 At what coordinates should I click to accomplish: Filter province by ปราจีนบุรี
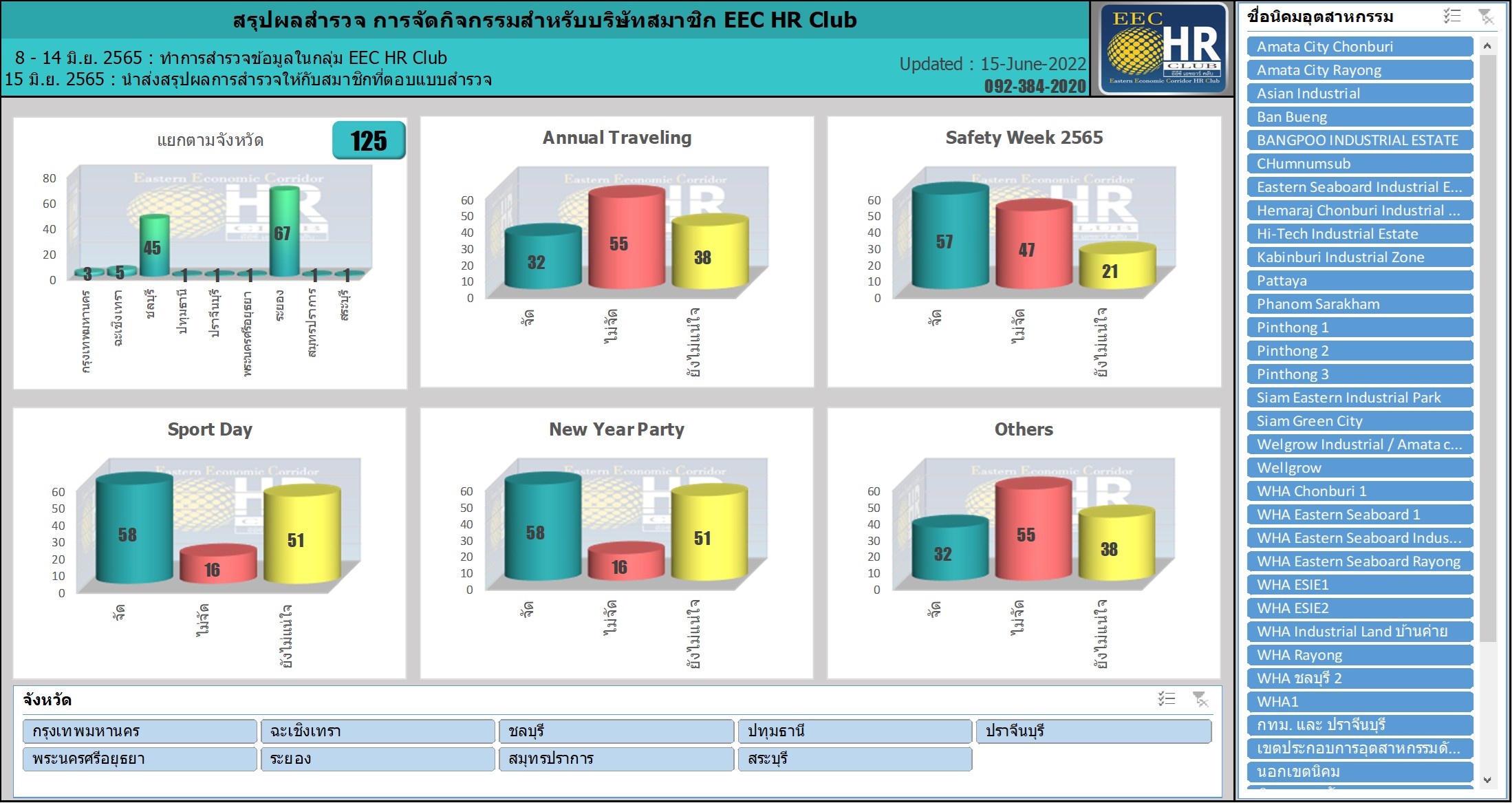pyautogui.click(x=1094, y=731)
